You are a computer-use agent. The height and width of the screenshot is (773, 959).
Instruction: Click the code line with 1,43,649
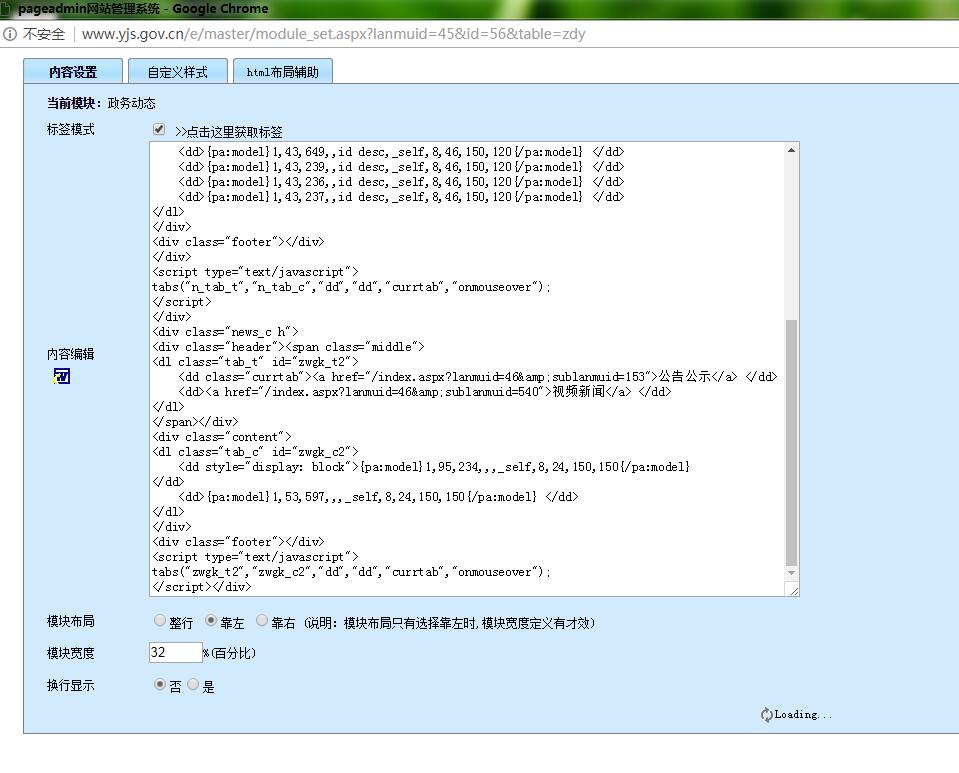[401, 152]
